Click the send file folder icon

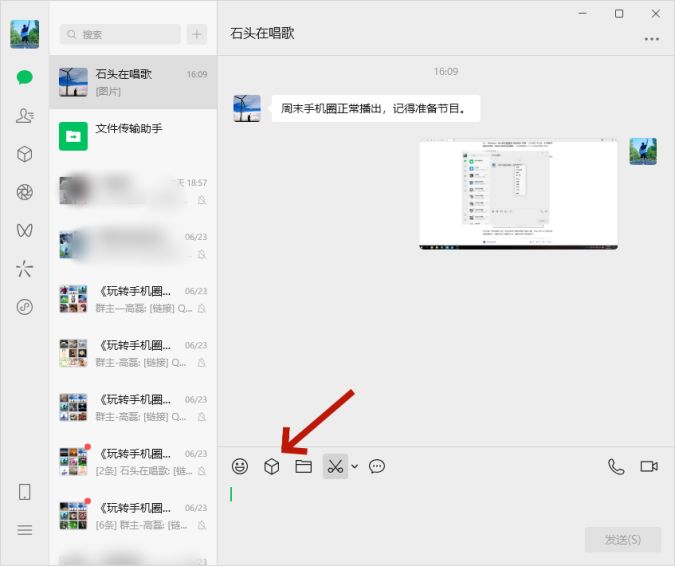pos(303,466)
